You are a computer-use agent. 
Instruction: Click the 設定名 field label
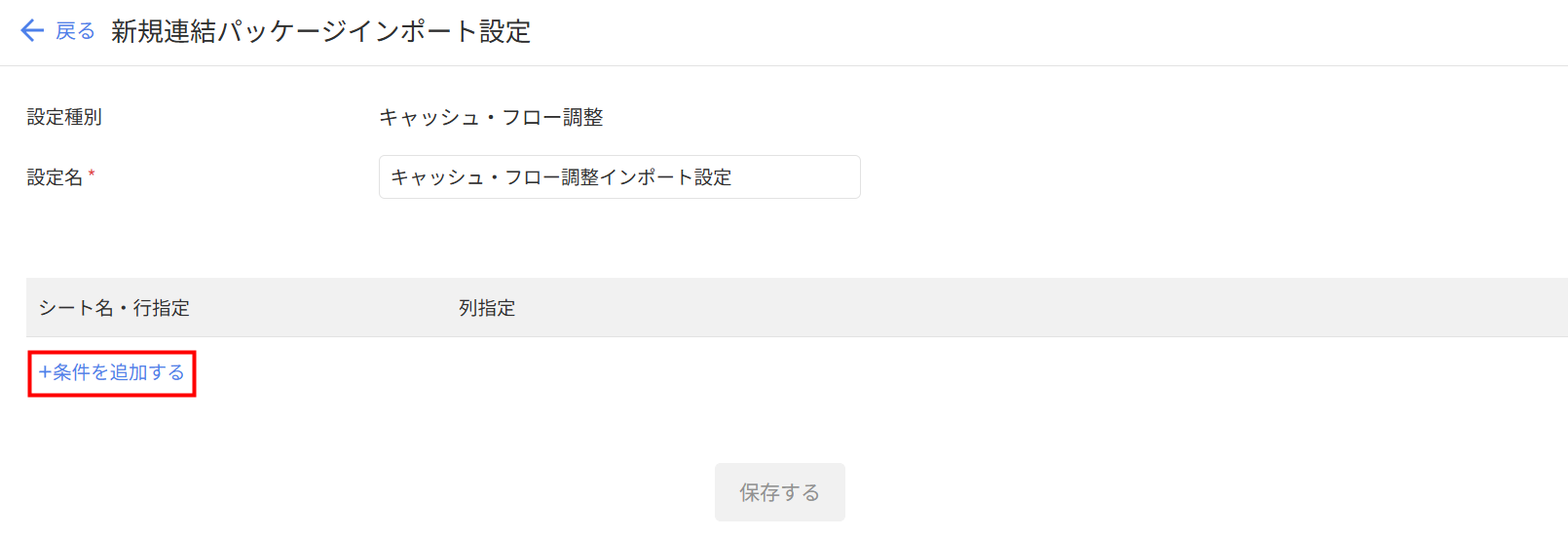[x=55, y=177]
